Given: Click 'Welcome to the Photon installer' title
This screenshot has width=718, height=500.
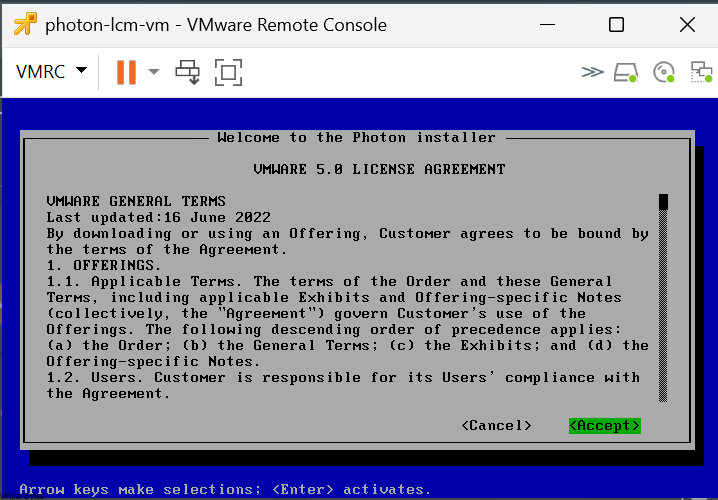Looking at the screenshot, I should (356, 137).
